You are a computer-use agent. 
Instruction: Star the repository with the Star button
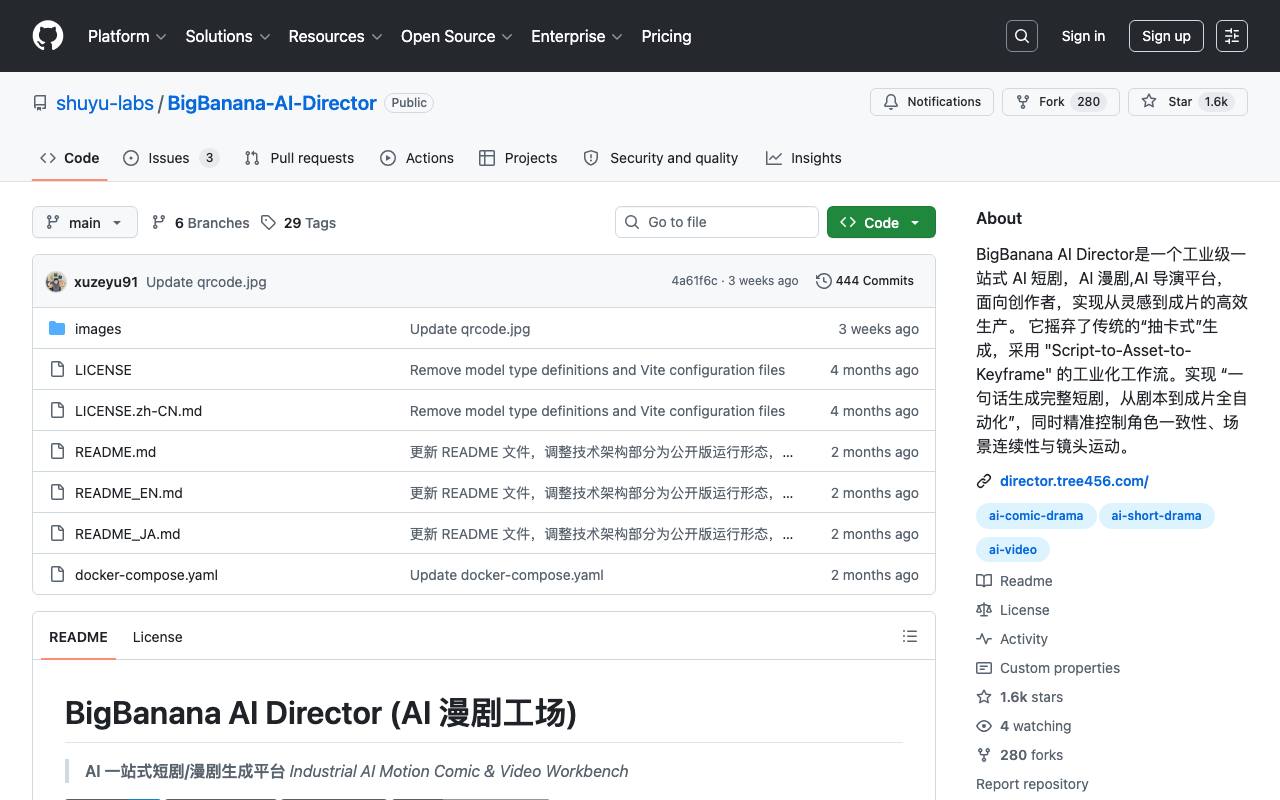[1188, 102]
